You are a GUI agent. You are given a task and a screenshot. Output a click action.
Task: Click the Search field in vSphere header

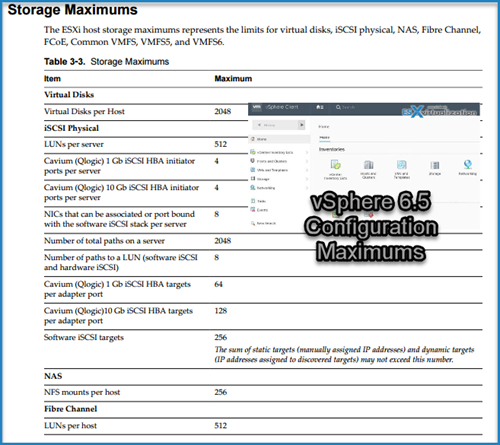(348, 107)
